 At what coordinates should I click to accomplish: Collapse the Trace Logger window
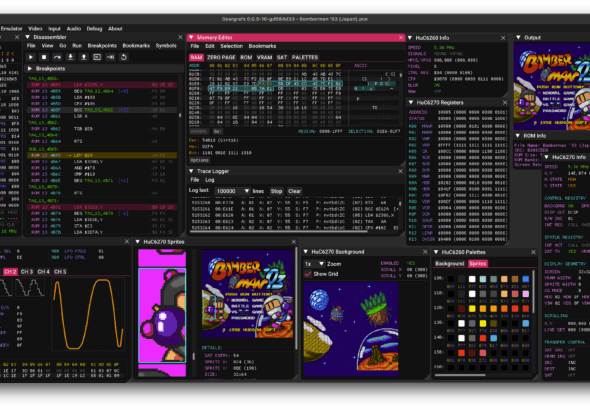tap(191, 171)
